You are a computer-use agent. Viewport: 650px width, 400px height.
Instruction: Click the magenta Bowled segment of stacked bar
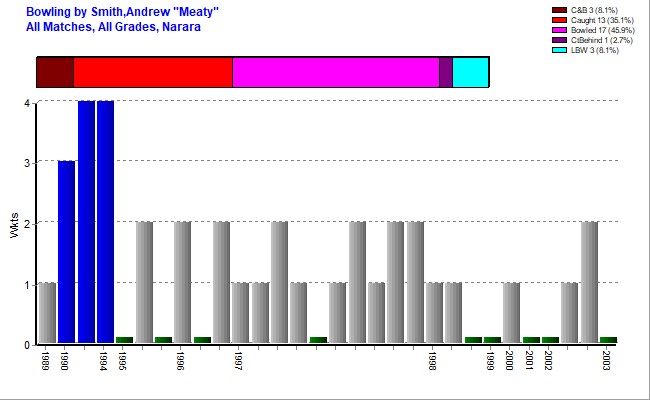(x=336, y=72)
